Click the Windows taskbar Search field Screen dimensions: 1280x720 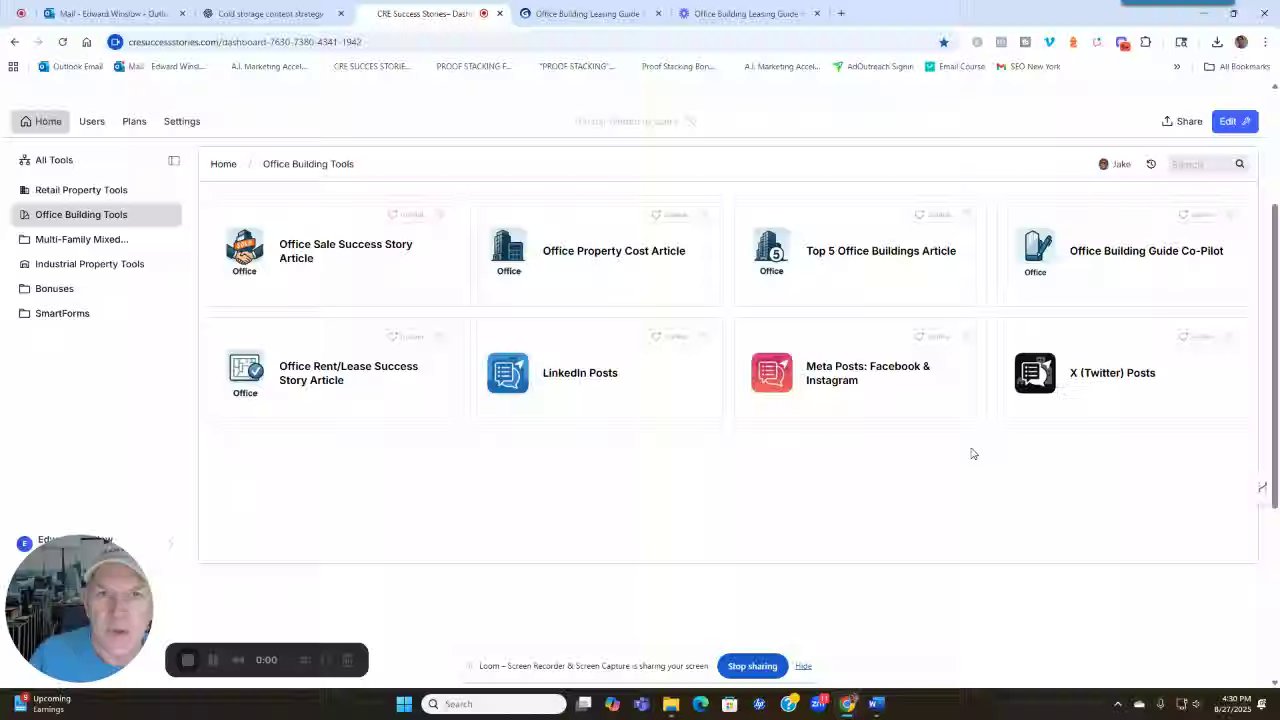point(494,704)
